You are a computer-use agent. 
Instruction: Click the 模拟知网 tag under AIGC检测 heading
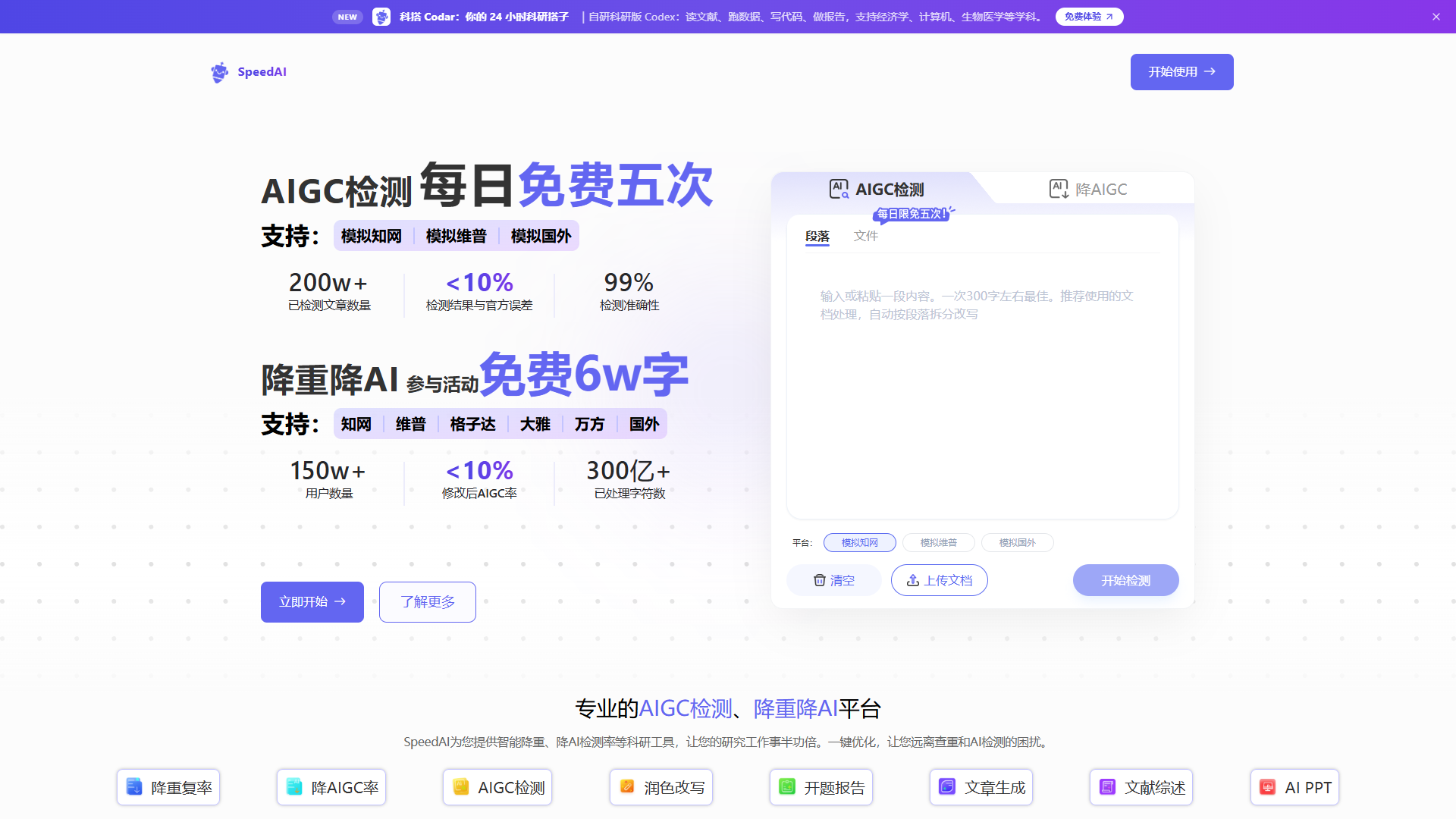tap(372, 236)
